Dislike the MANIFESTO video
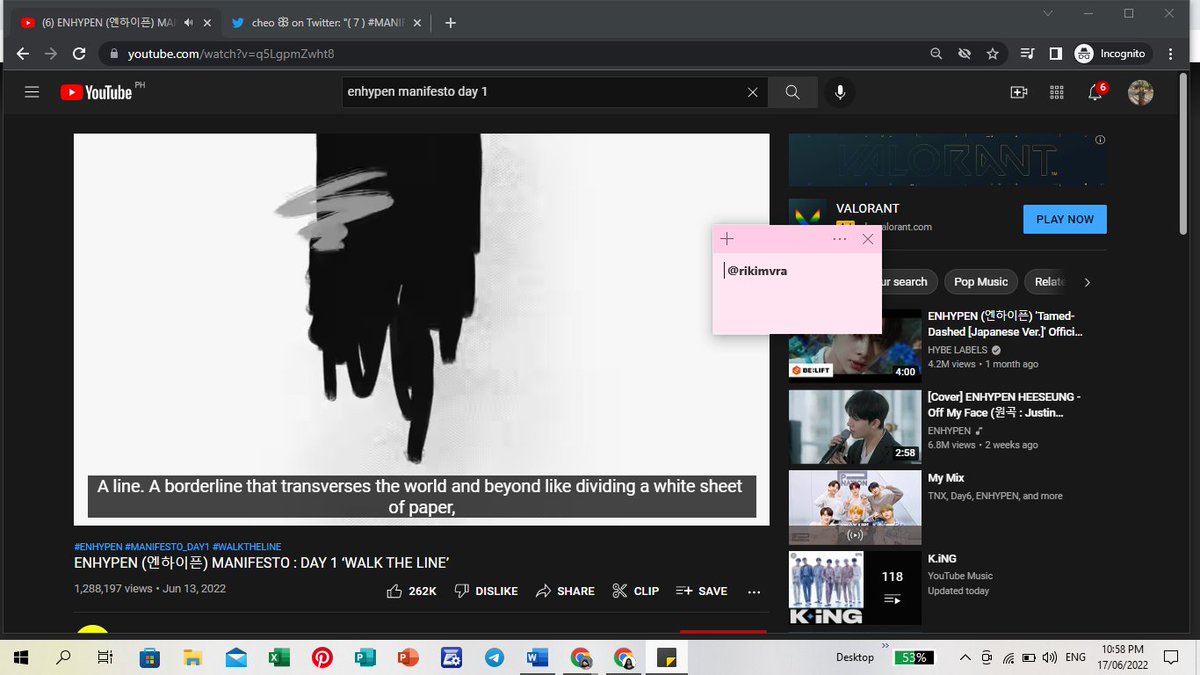The image size is (1200, 675). click(486, 591)
